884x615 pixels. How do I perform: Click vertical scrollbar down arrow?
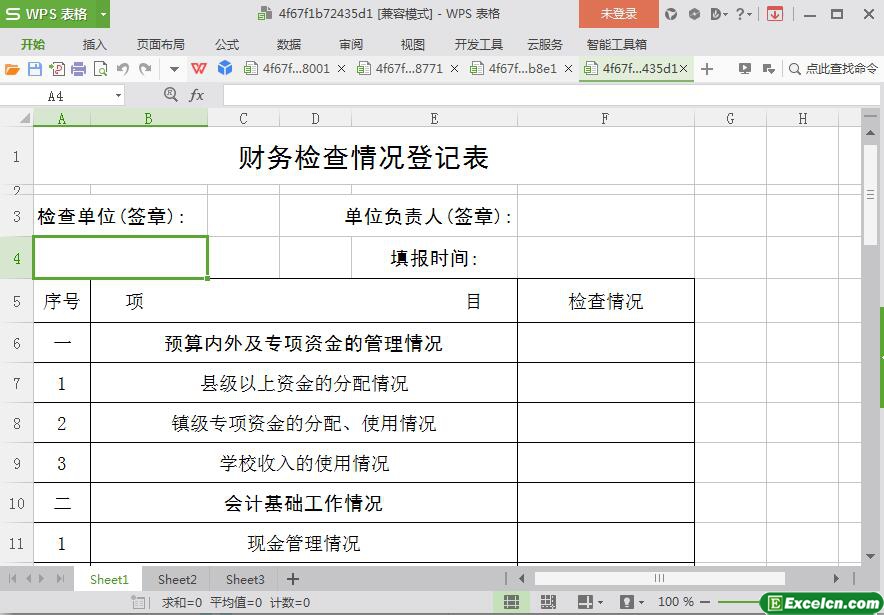coord(870,556)
